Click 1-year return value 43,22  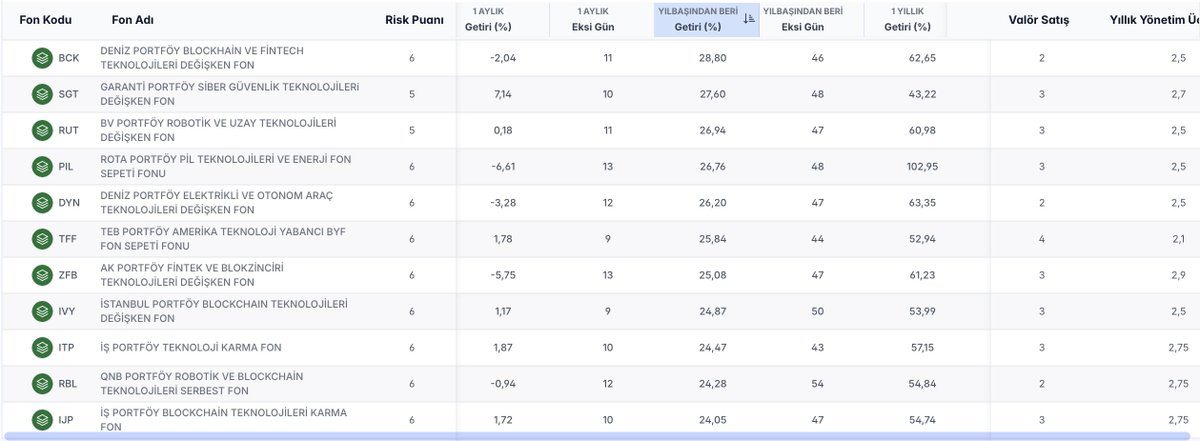coord(922,94)
